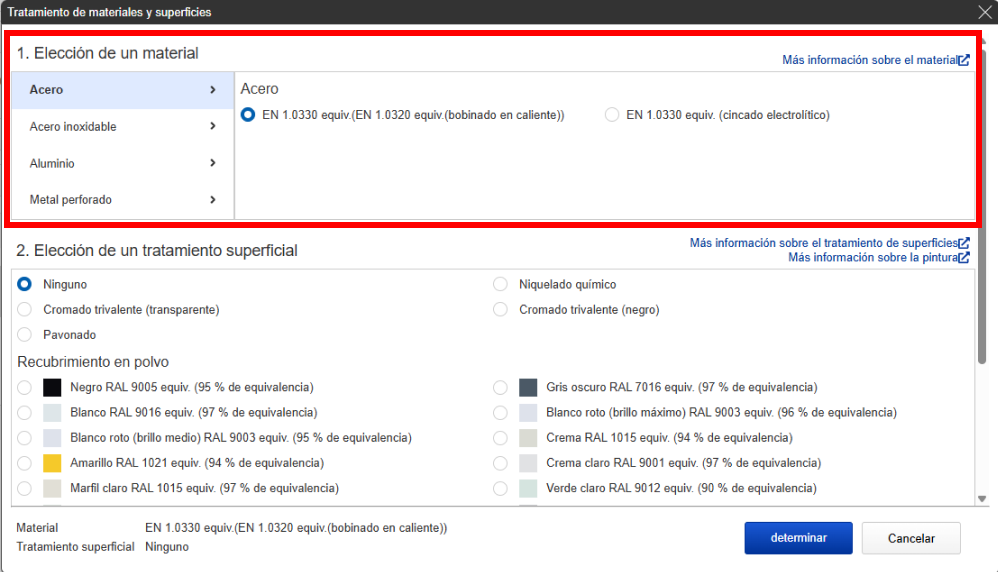Select Niquelado químico surface treatment

[501, 285]
